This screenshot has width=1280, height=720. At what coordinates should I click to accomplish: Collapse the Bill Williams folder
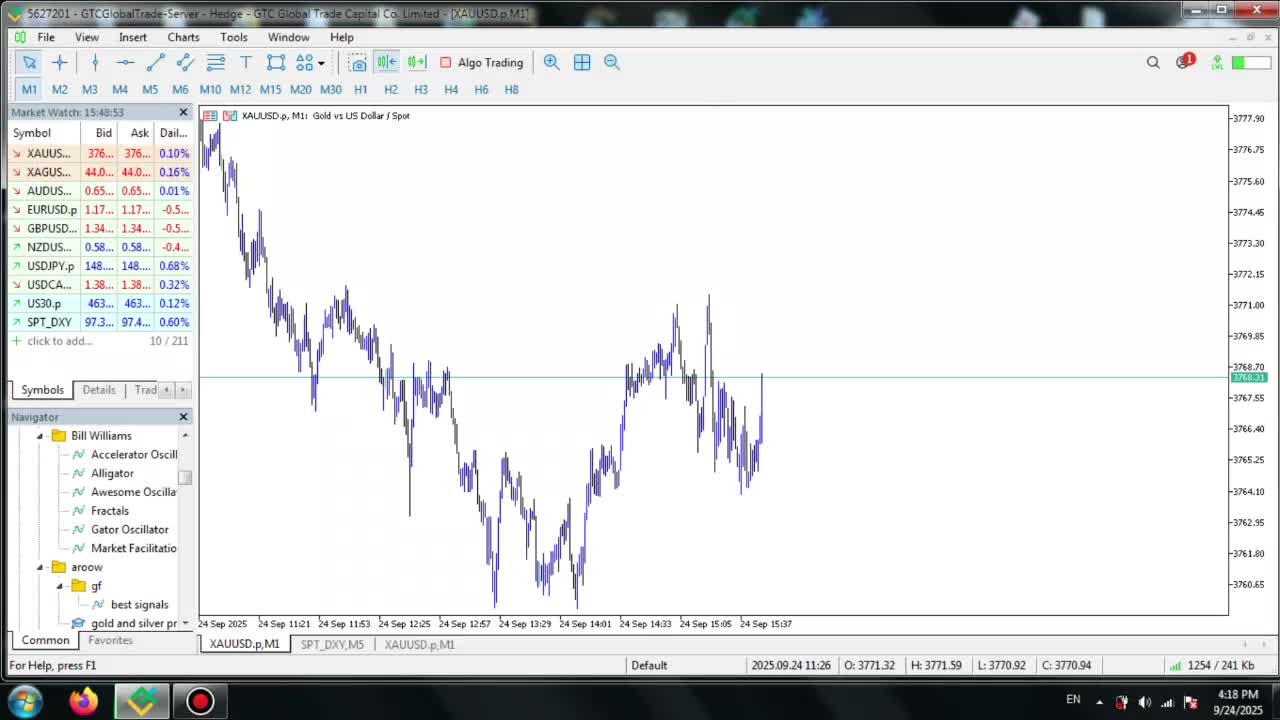pos(40,436)
